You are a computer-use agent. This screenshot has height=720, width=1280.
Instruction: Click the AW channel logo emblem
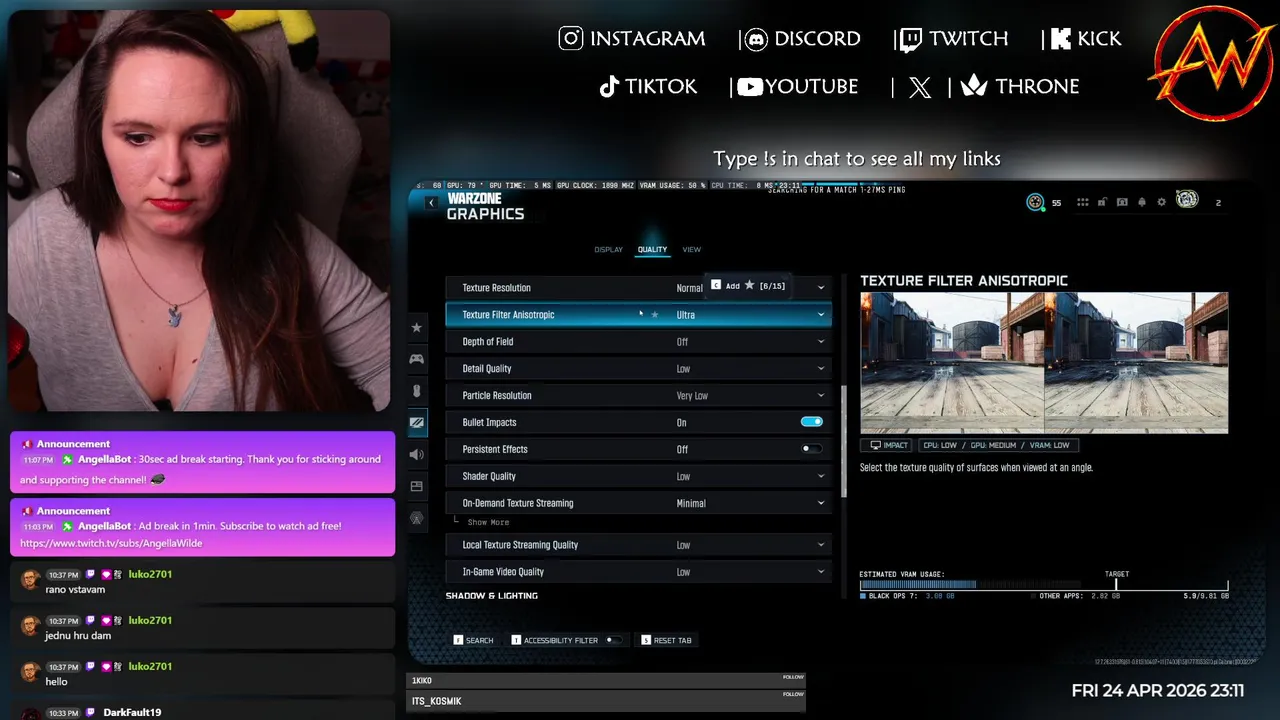1214,66
